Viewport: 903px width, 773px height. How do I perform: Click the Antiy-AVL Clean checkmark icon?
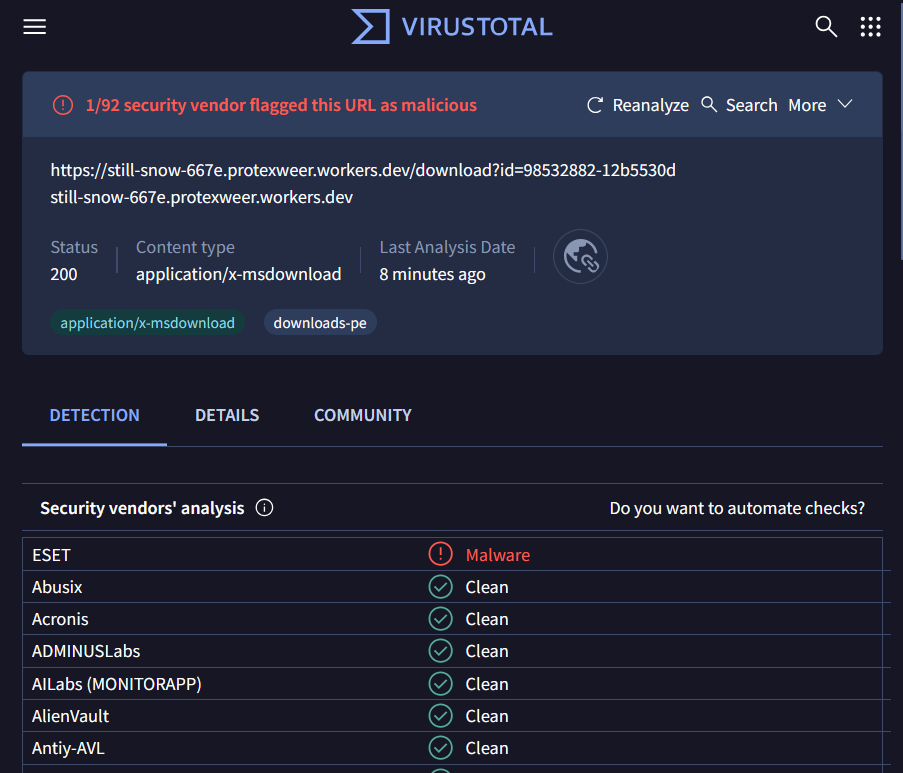441,748
